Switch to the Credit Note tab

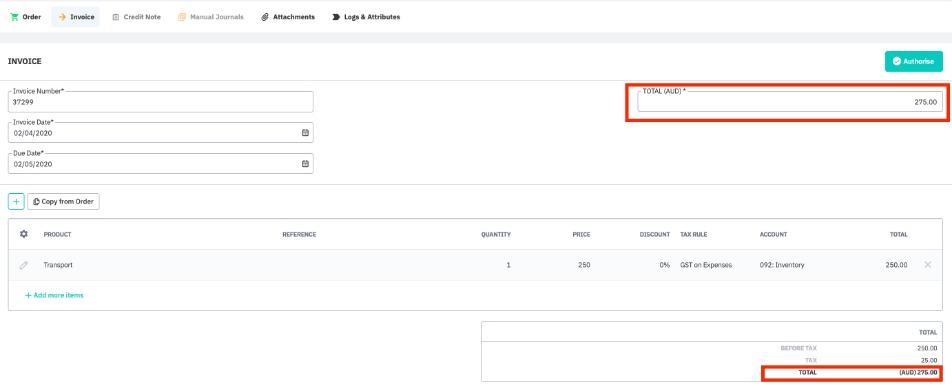point(137,17)
